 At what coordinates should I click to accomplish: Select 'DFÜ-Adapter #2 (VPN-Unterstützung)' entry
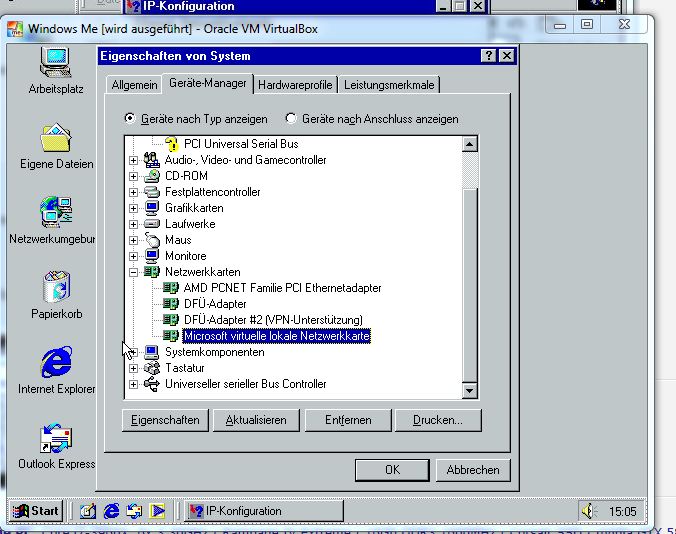pos(273,320)
